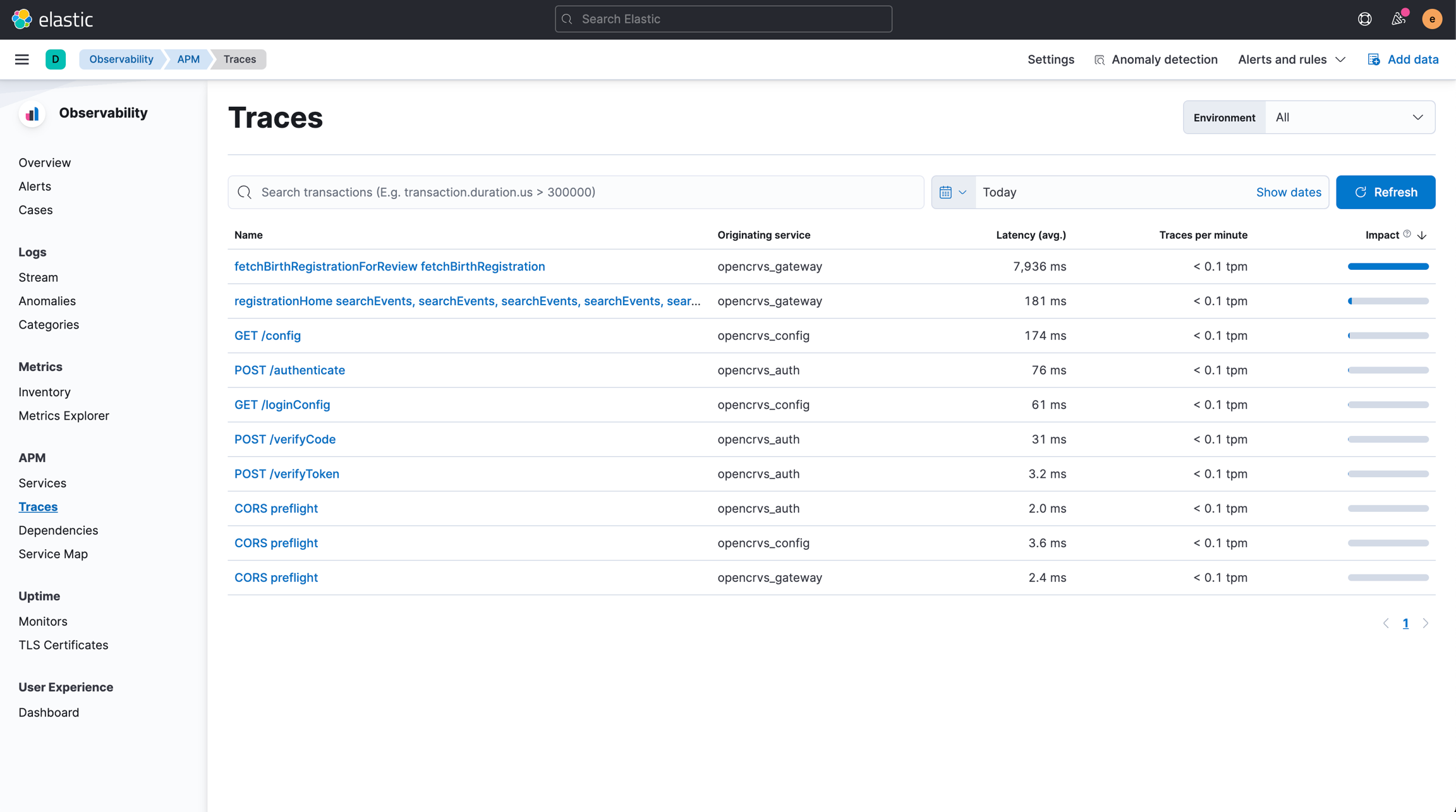
Task: Click the Elastic logo icon
Action: point(21,19)
